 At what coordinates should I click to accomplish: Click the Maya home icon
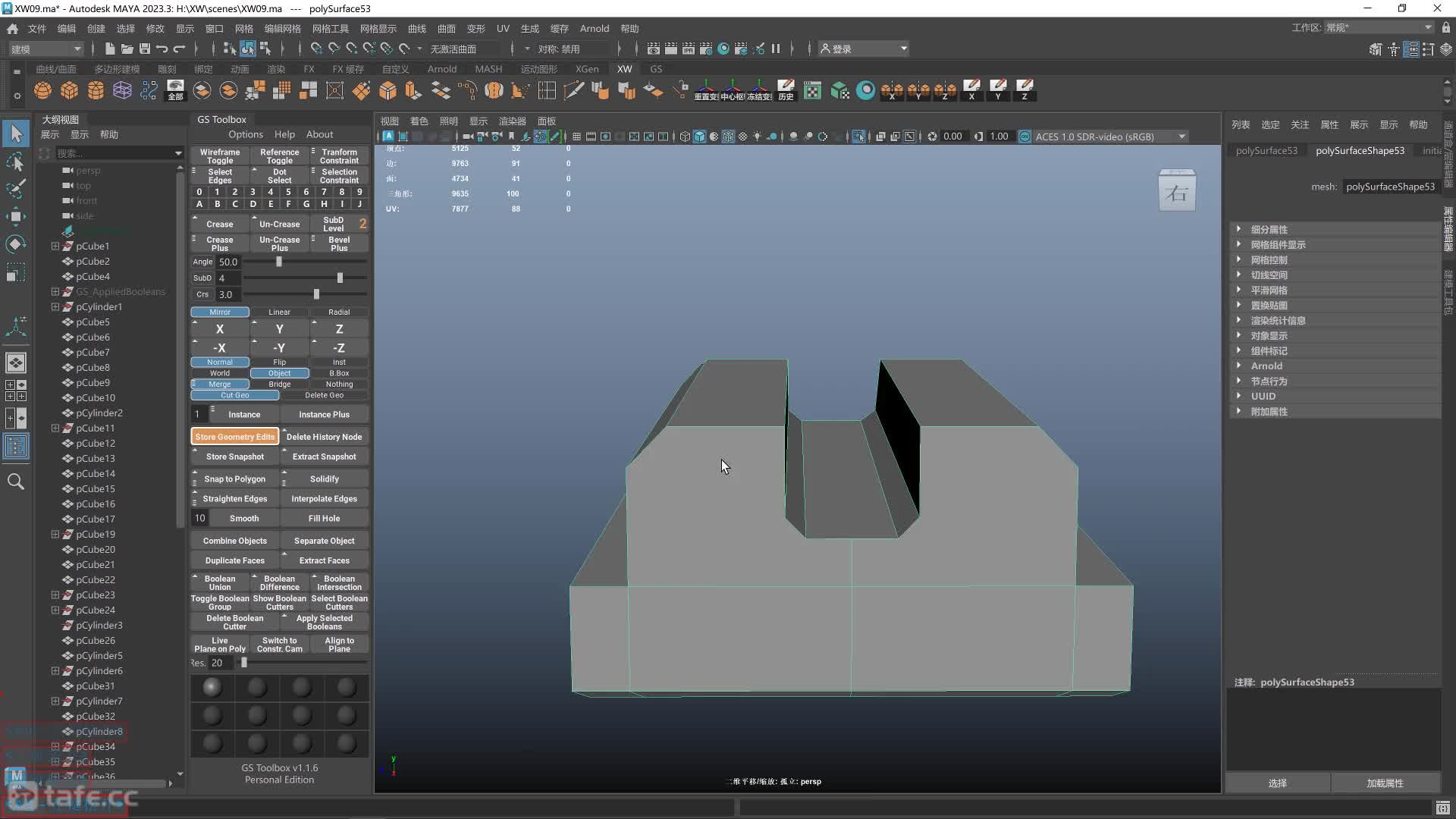tap(12, 29)
